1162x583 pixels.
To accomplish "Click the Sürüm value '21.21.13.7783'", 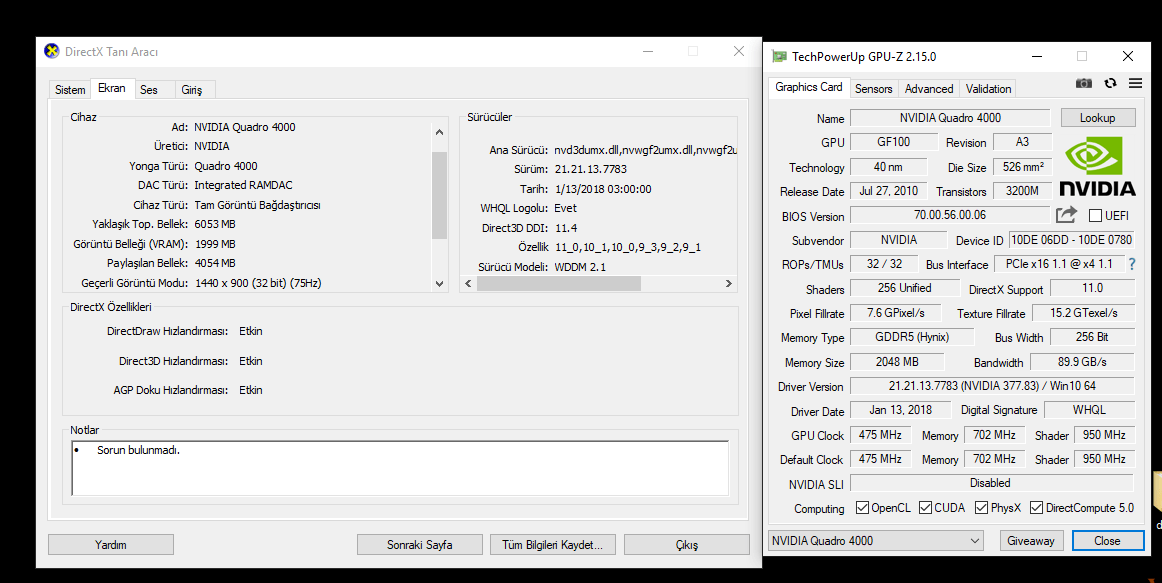I will pos(591,169).
